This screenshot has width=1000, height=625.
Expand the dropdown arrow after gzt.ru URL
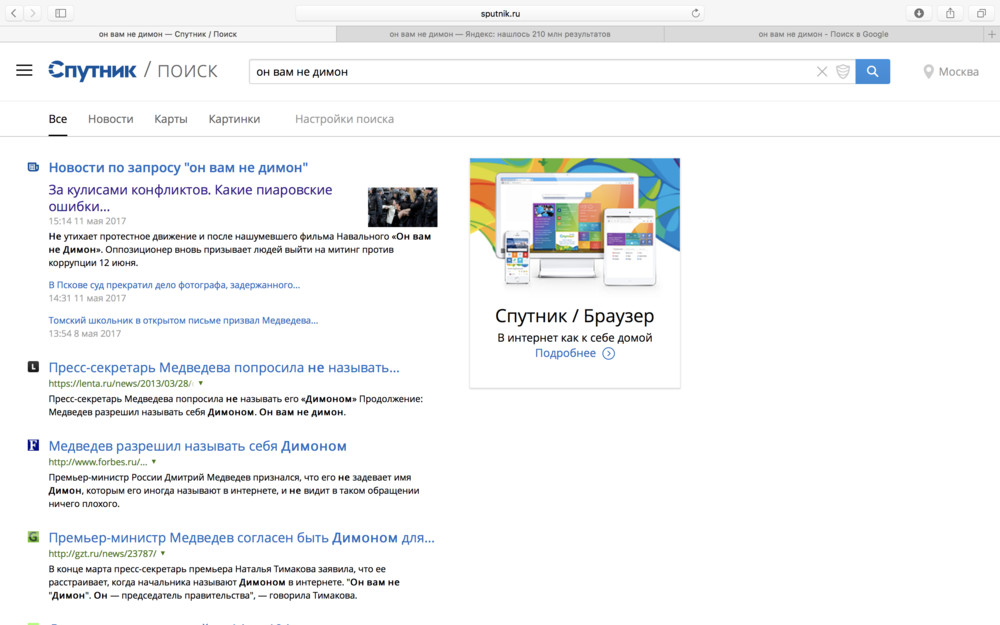[163, 554]
